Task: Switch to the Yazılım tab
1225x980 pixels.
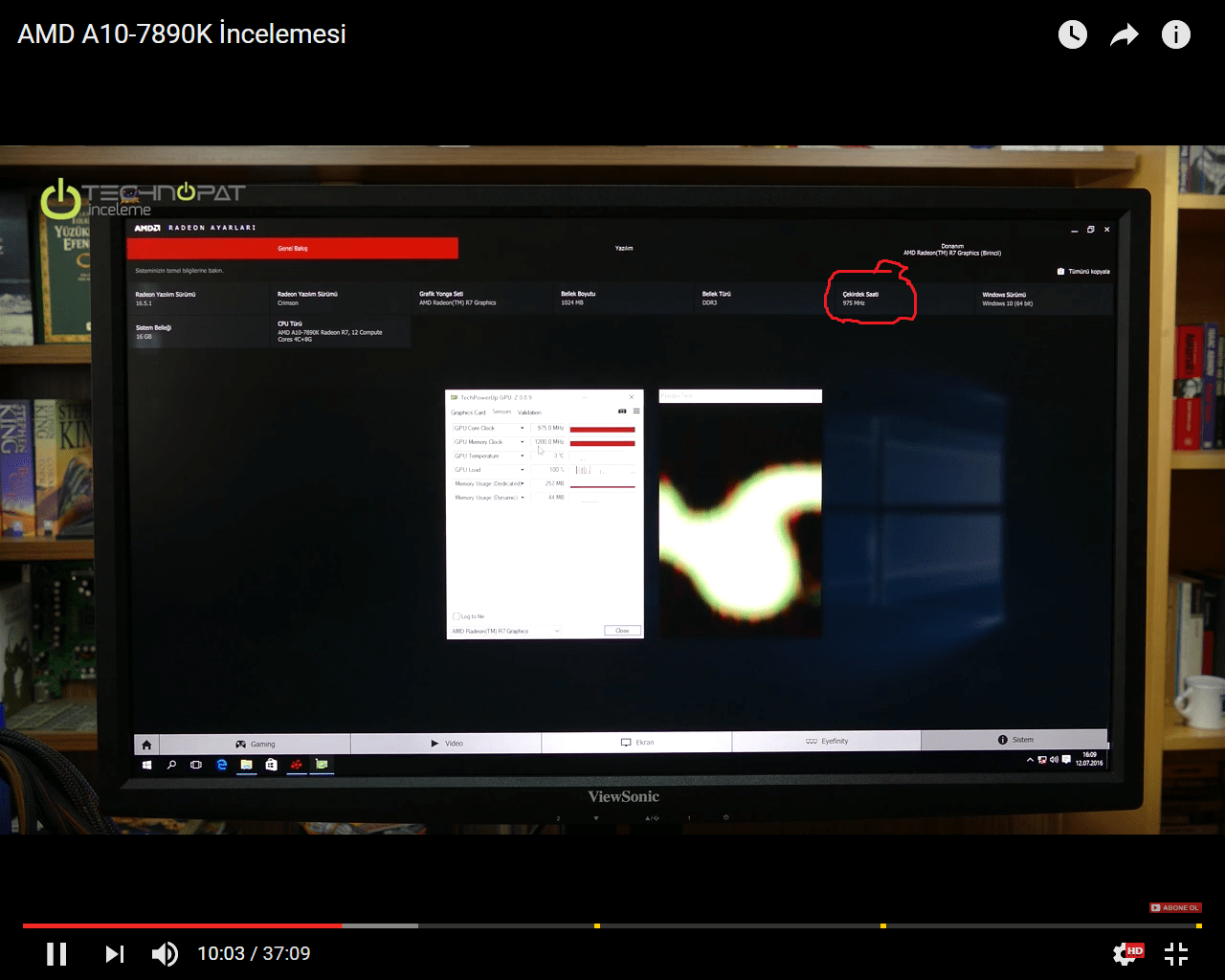Action: pyautogui.click(x=624, y=248)
